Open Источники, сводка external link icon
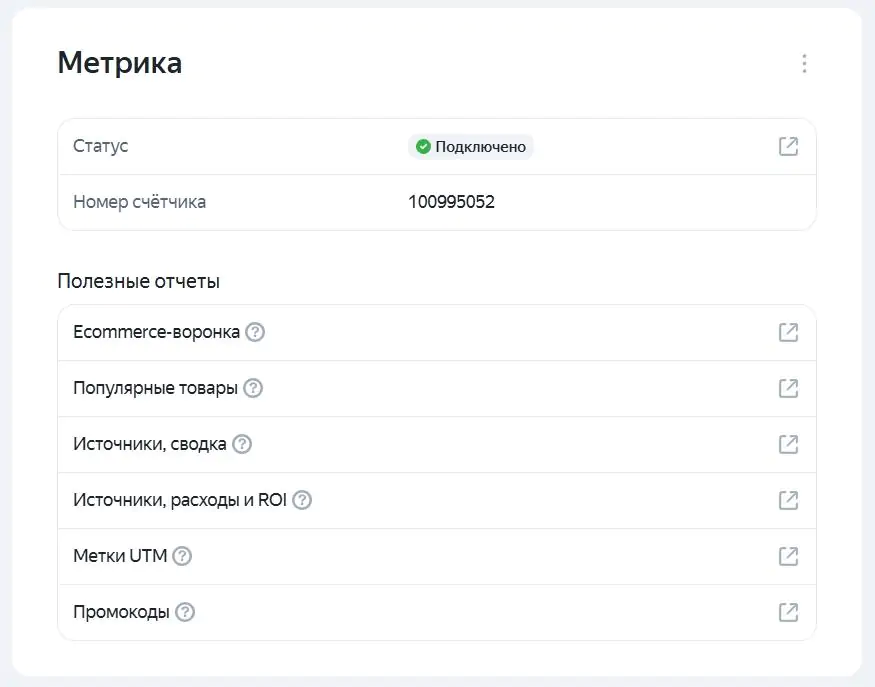This screenshot has height=687, width=875. tap(788, 444)
